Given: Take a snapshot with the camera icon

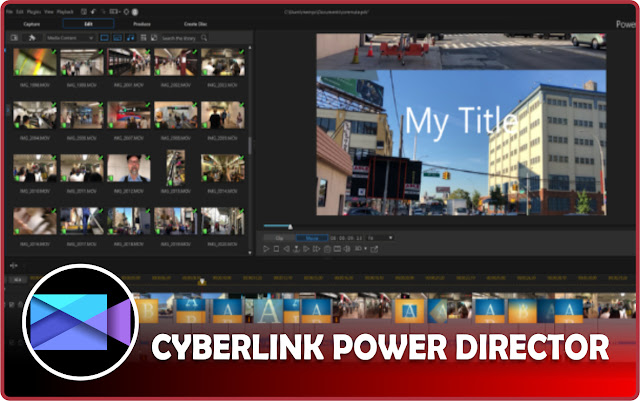Looking at the screenshot, I should pyautogui.click(x=327, y=249).
